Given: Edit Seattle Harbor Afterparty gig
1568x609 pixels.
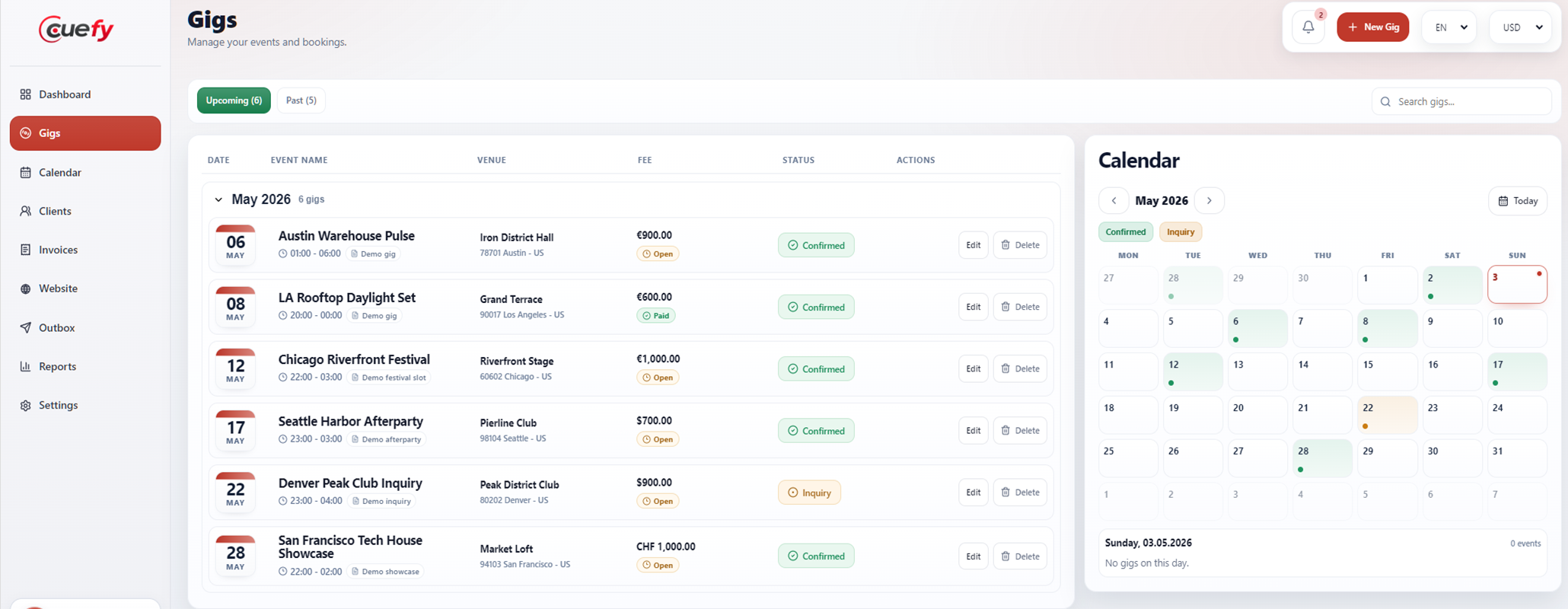Looking at the screenshot, I should pyautogui.click(x=973, y=430).
